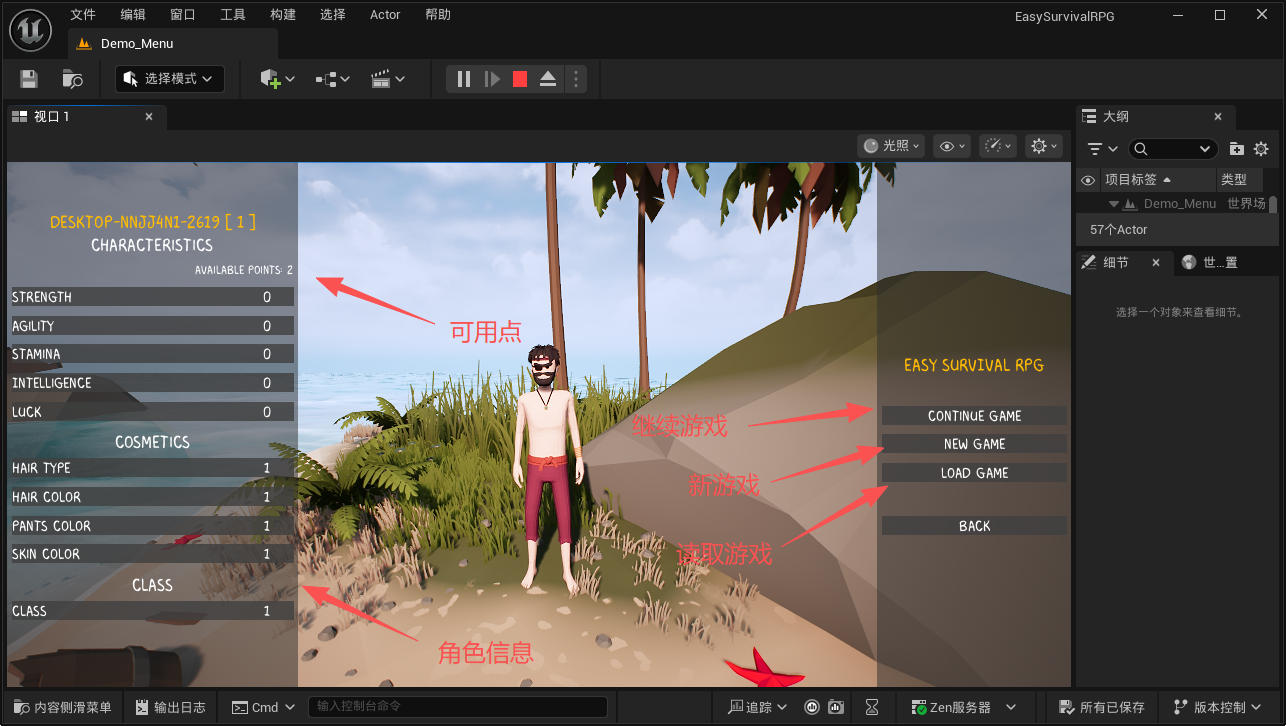Open the 工具 menu
The width and height of the screenshot is (1286, 726).
(233, 15)
